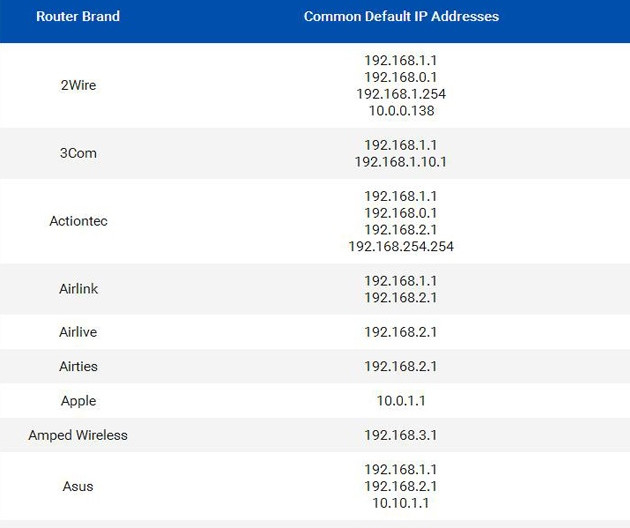Click the Actiontec router brand

pos(78,221)
